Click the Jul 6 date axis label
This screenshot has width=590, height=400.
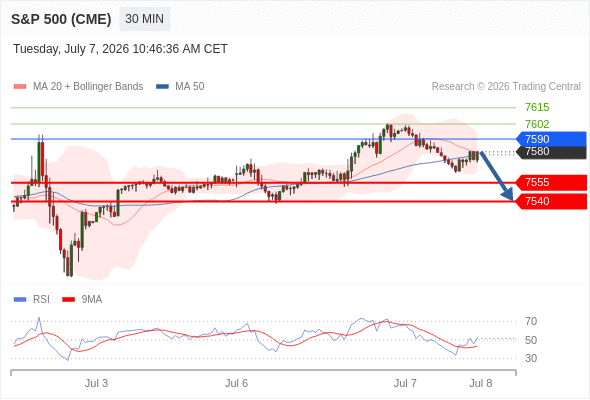[x=236, y=383]
